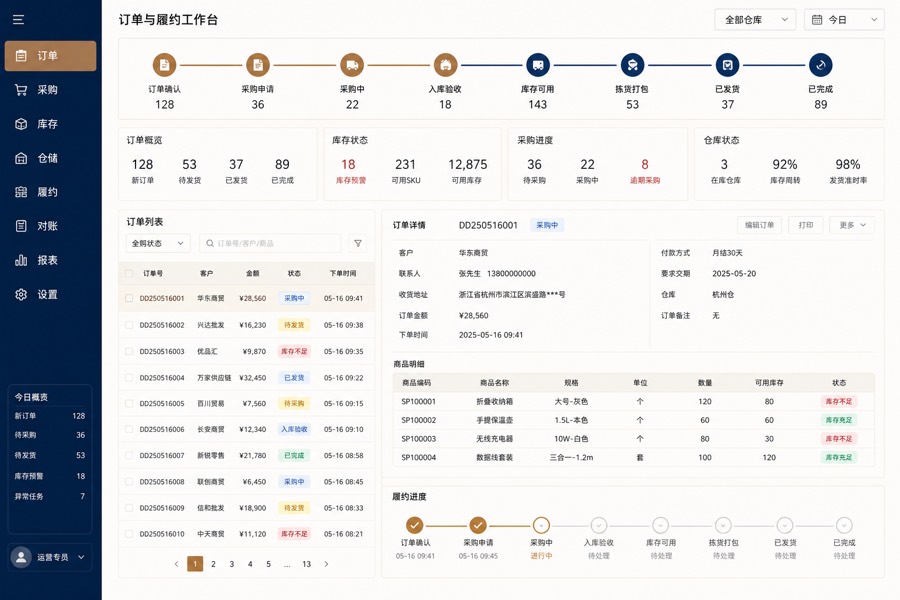The height and width of the screenshot is (600, 900).
Task: Click the 编辑订单 button
Action: point(759,225)
